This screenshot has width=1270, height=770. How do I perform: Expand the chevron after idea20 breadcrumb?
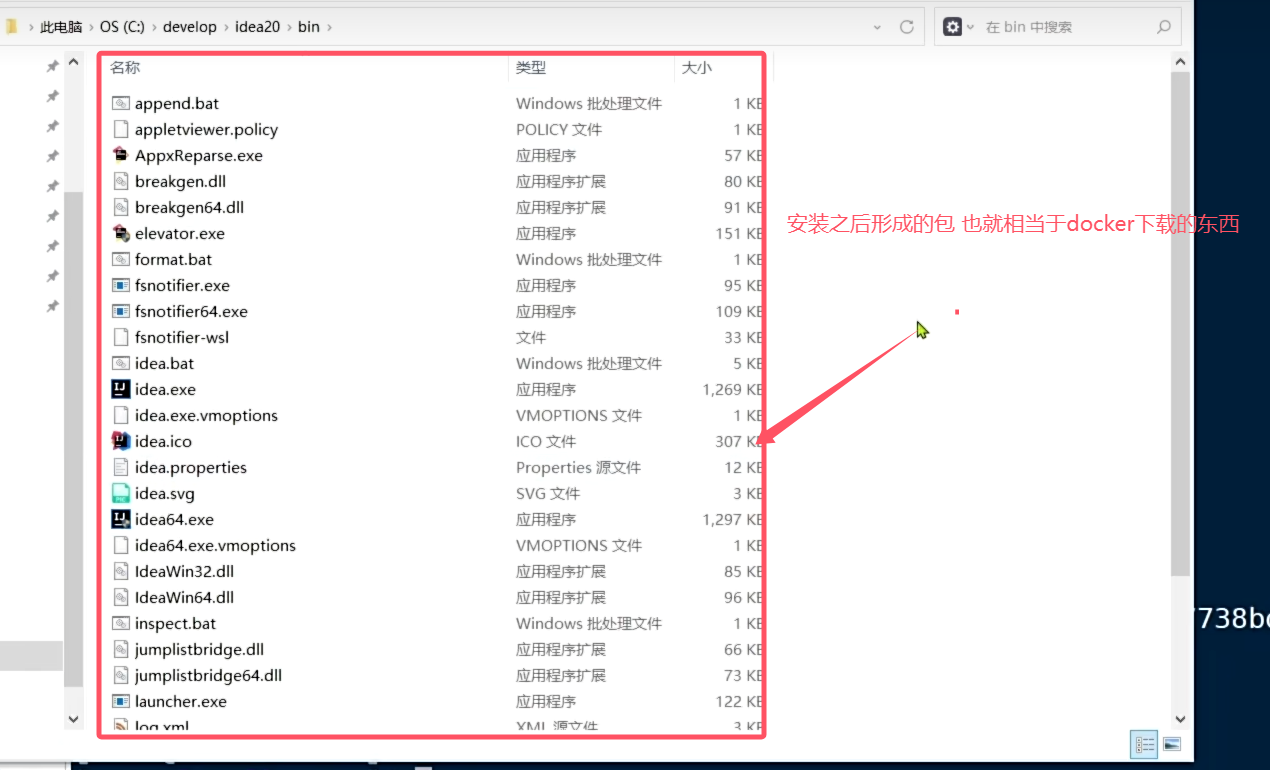290,27
